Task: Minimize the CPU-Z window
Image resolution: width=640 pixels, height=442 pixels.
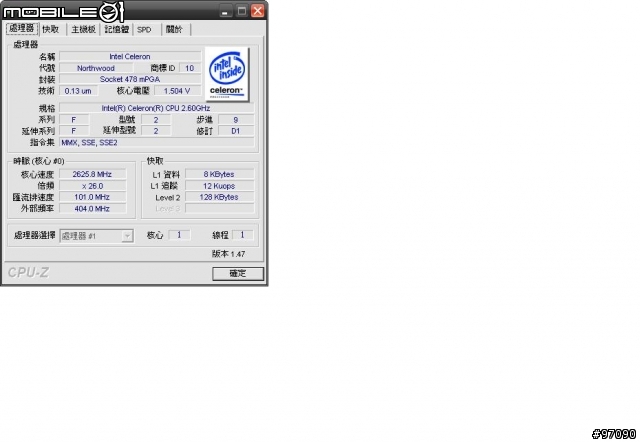Action: click(x=224, y=11)
